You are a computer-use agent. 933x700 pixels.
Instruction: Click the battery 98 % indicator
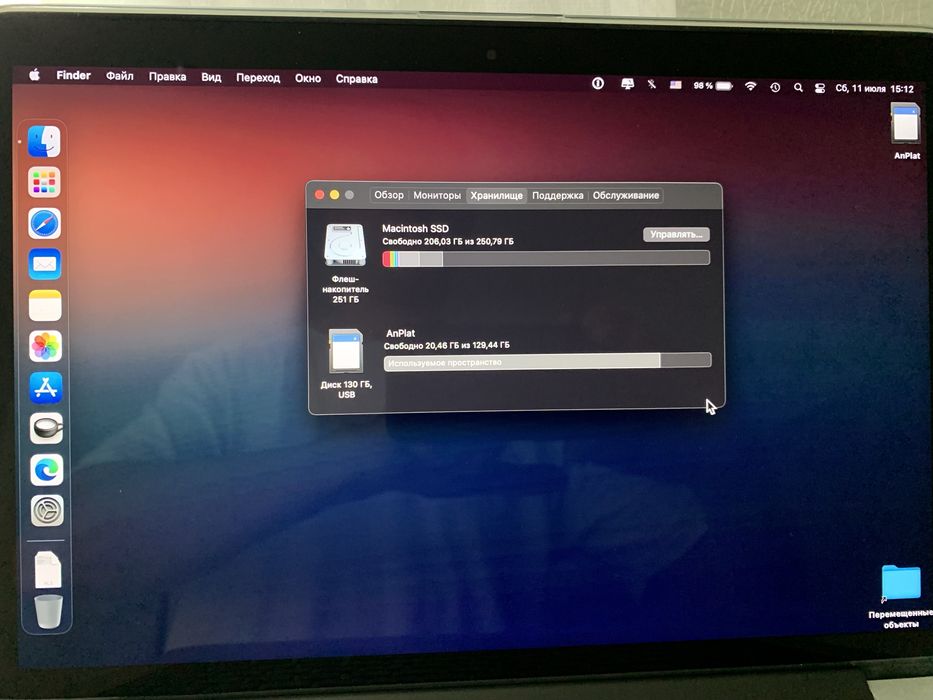(x=713, y=86)
